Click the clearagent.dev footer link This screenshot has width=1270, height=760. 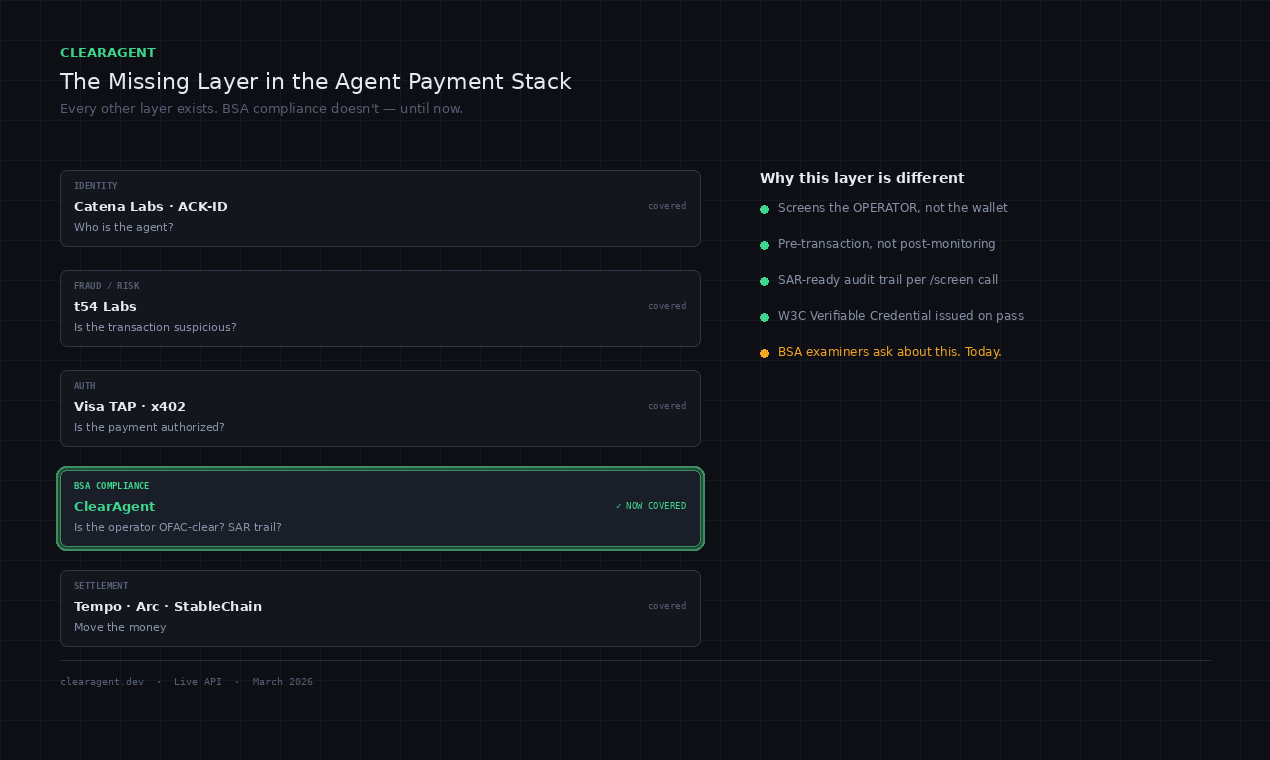coord(102,682)
